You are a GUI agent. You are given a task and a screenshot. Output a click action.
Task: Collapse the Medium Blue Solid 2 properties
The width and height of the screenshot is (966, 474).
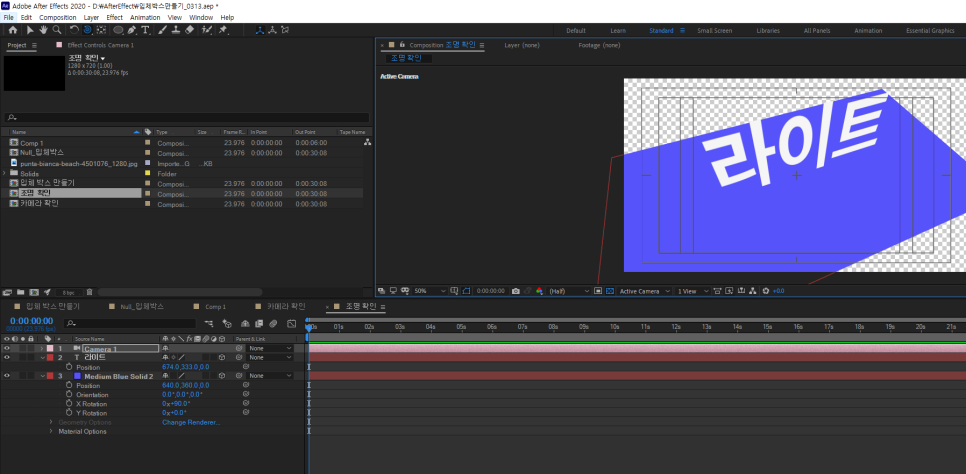tap(42, 375)
